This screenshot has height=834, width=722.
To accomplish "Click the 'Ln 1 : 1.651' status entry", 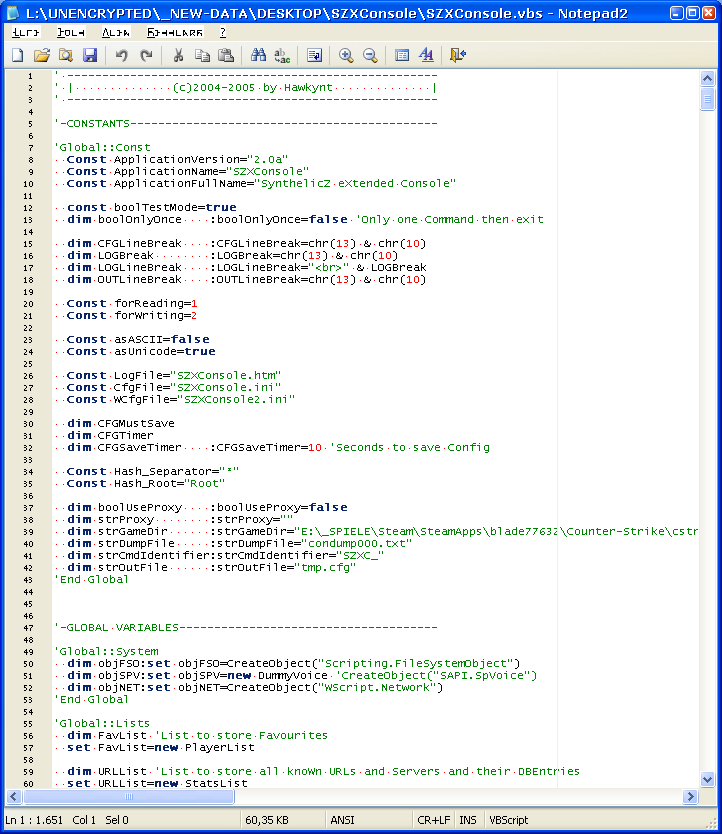I will pos(34,820).
